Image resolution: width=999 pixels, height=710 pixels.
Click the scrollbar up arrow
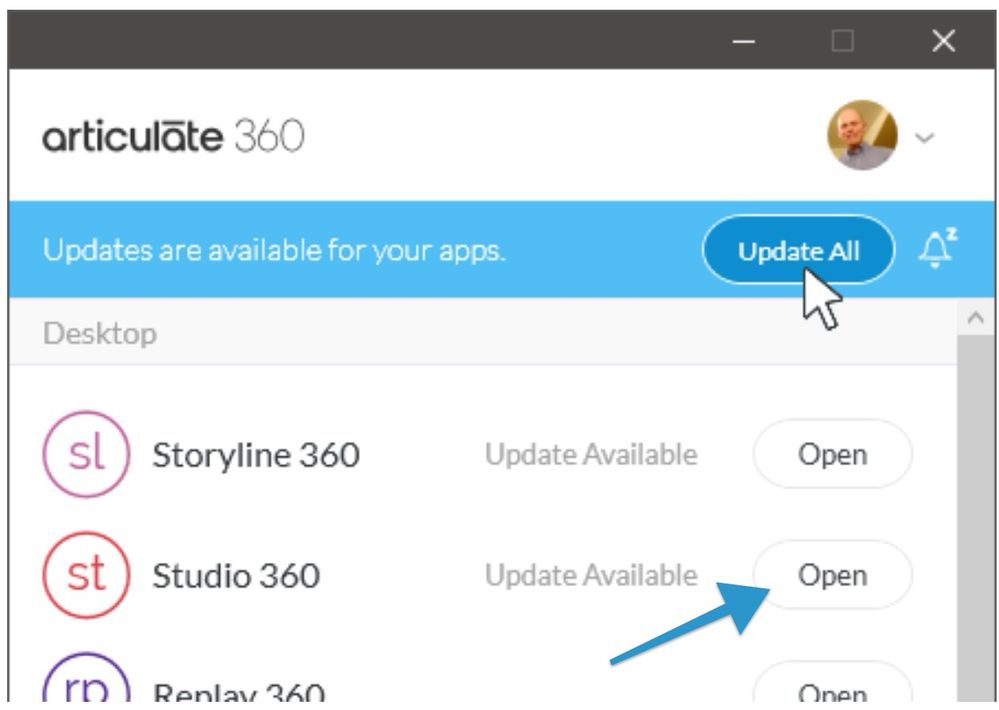point(975,317)
